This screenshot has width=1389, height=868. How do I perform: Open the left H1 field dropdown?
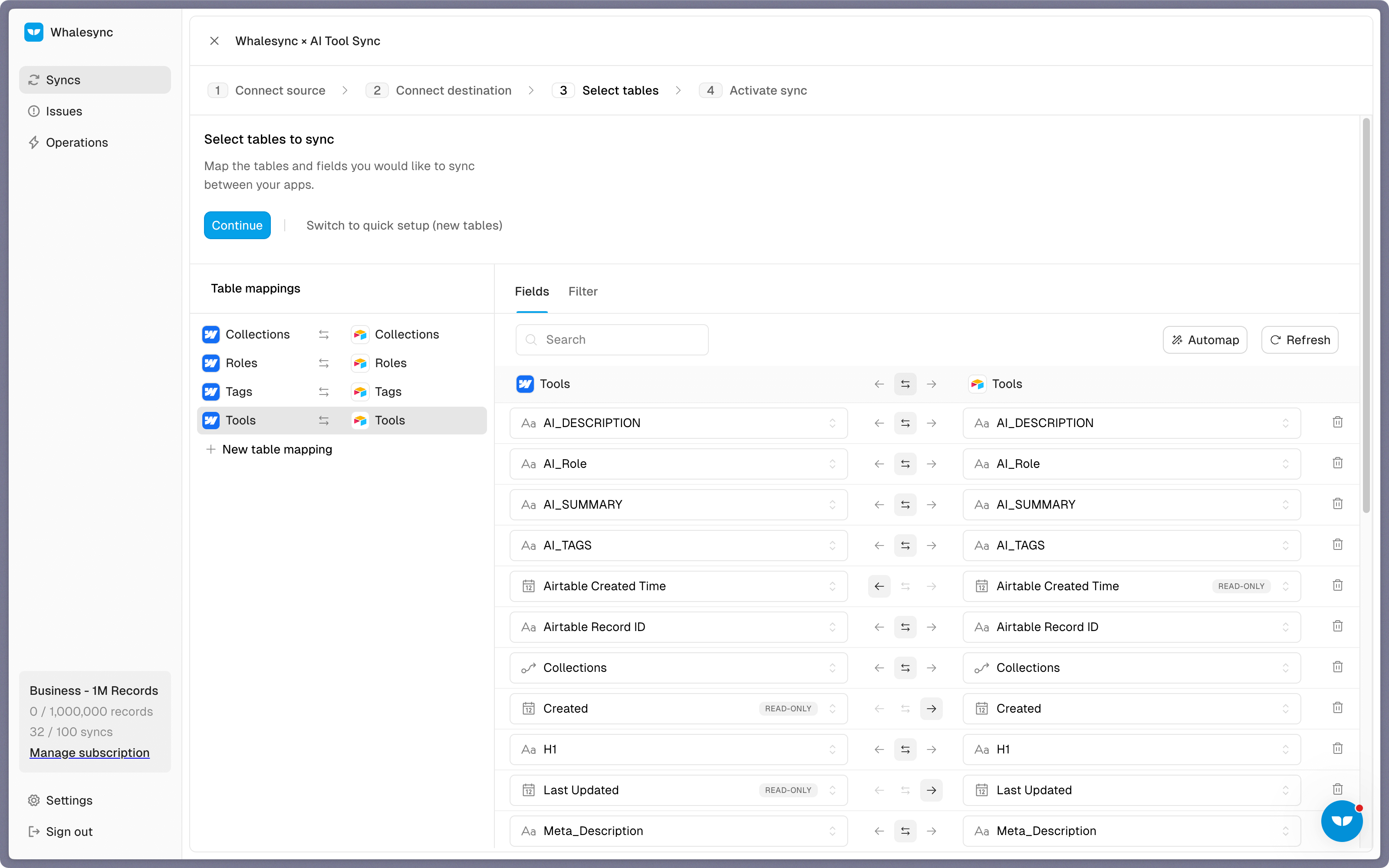click(x=678, y=749)
